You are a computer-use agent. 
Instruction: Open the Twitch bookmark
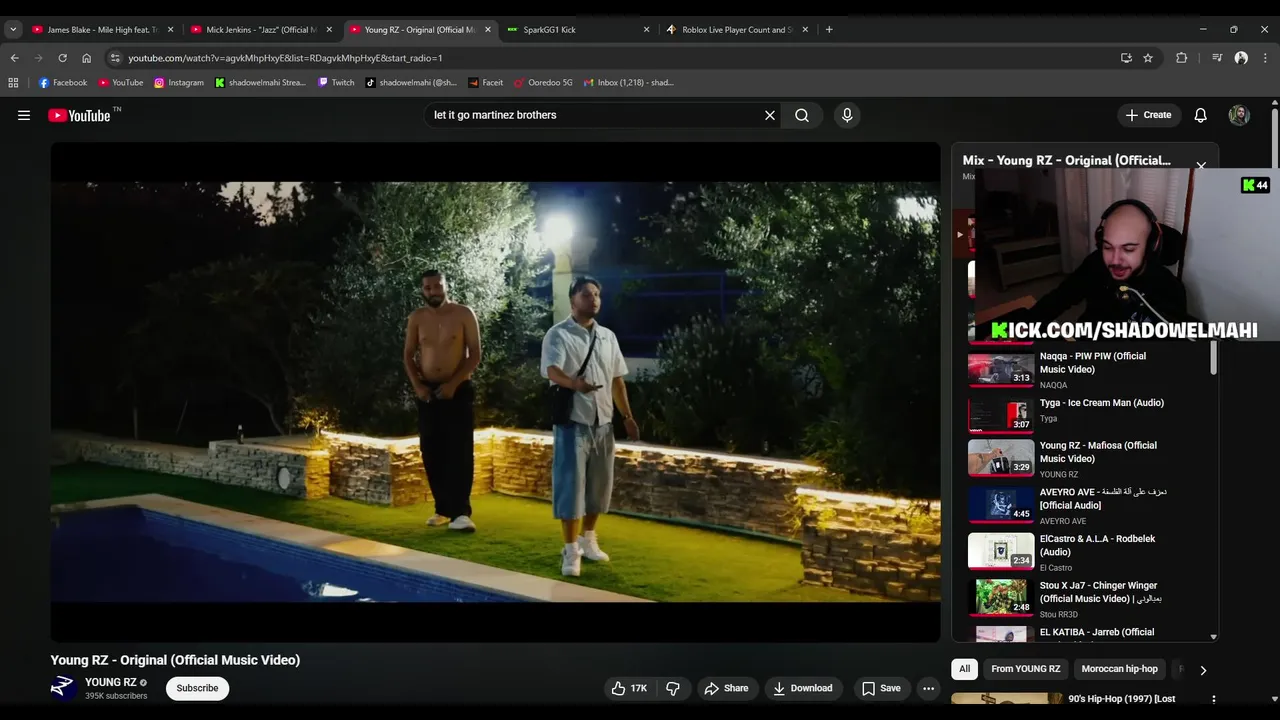pos(336,83)
